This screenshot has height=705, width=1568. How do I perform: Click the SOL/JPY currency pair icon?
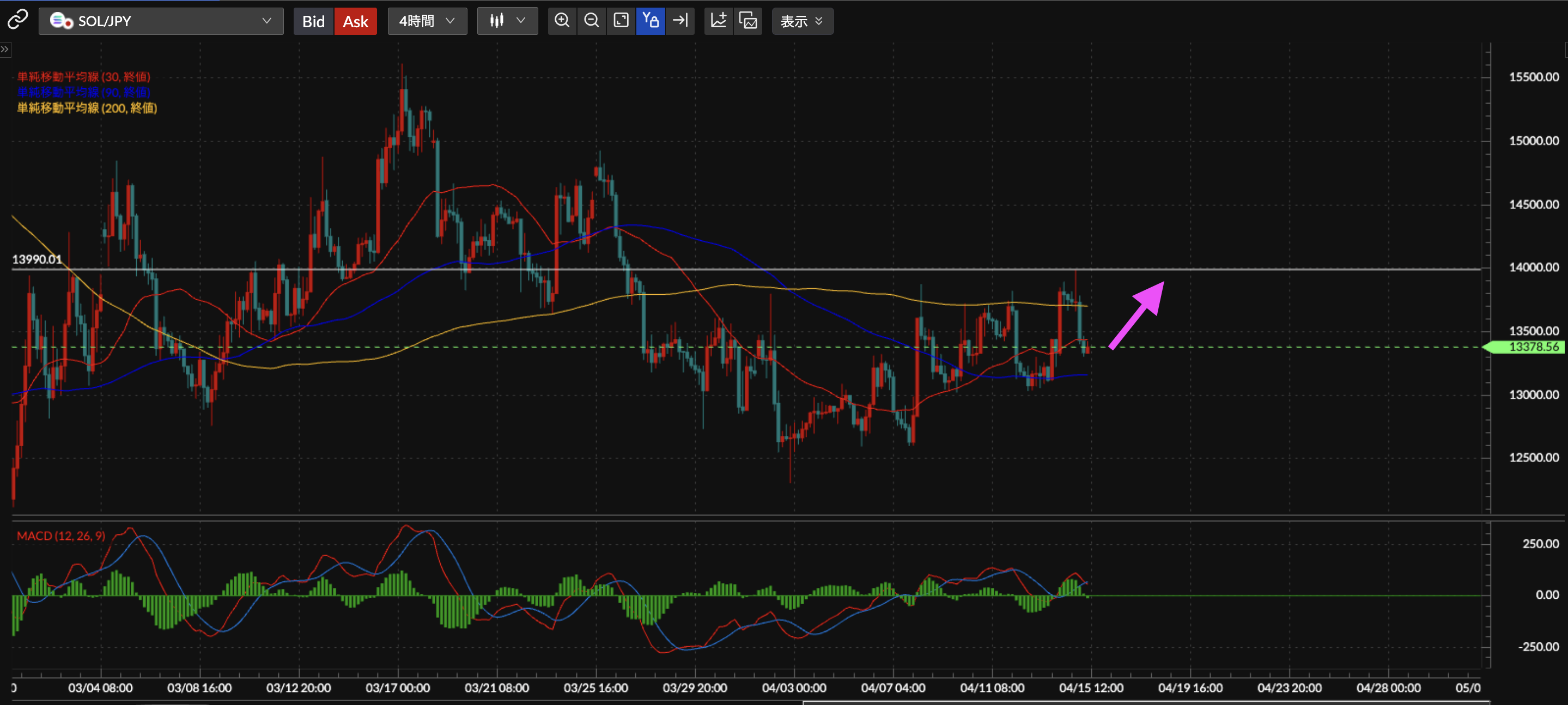[62, 21]
